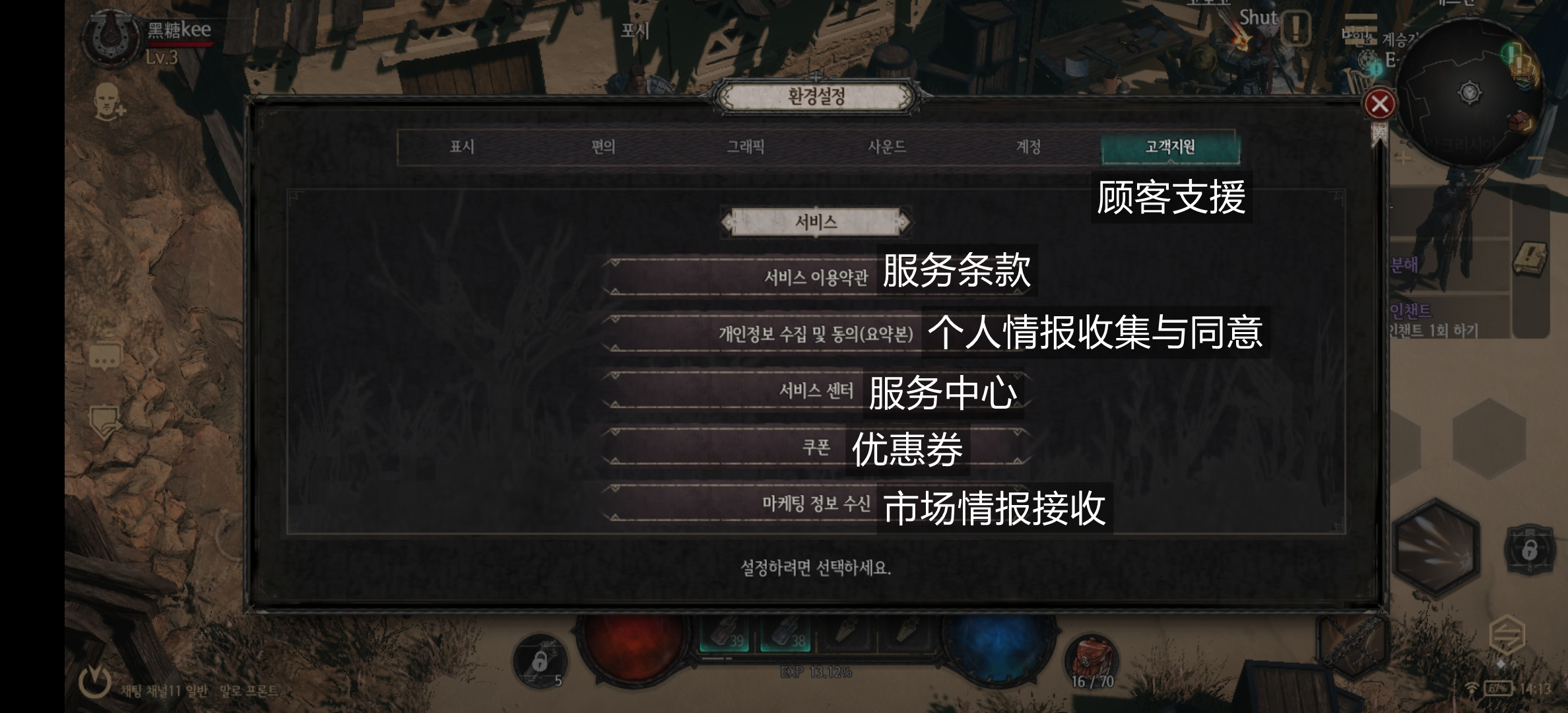This screenshot has width=1568, height=713.
Task: Switch to the 표시 tab
Action: (462, 147)
